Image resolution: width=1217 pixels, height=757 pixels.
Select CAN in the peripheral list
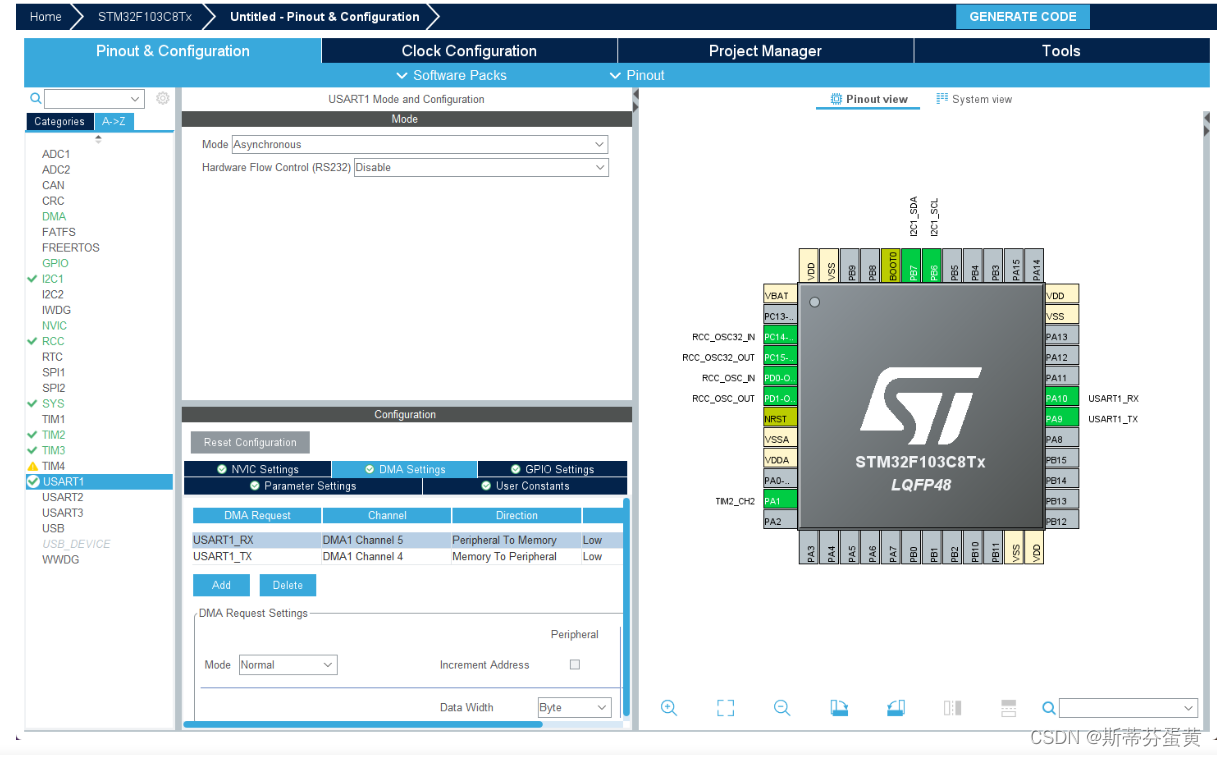point(53,185)
